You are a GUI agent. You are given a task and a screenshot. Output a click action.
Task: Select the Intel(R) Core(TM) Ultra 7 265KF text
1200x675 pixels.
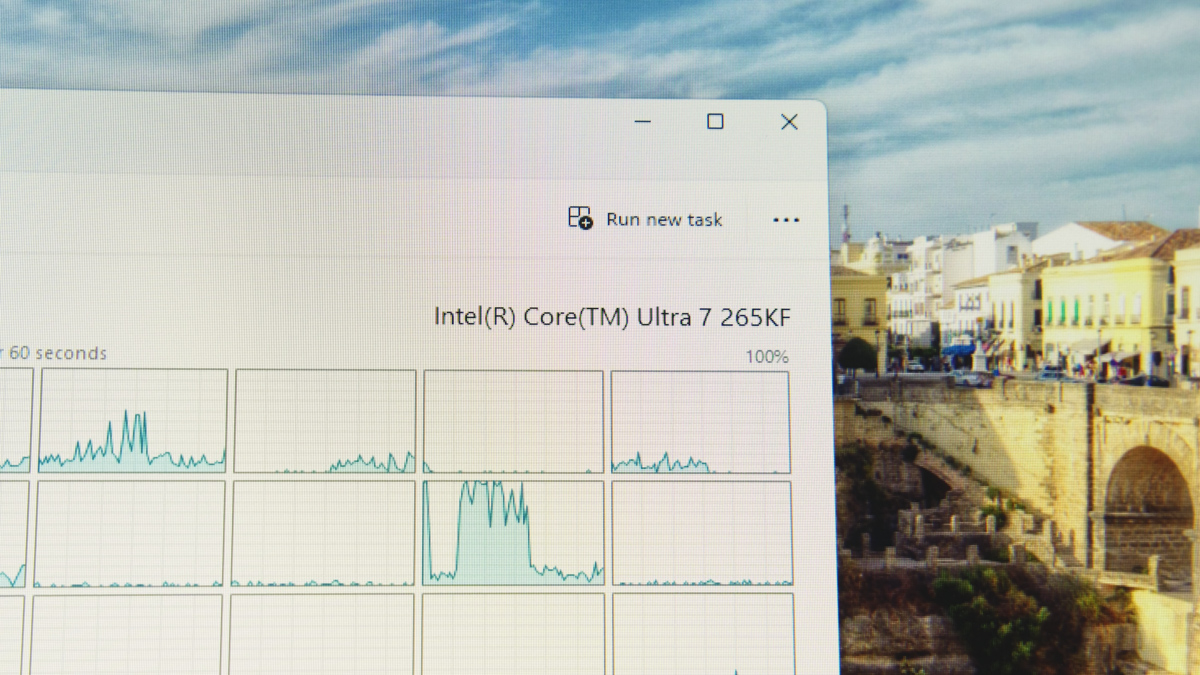coord(612,317)
